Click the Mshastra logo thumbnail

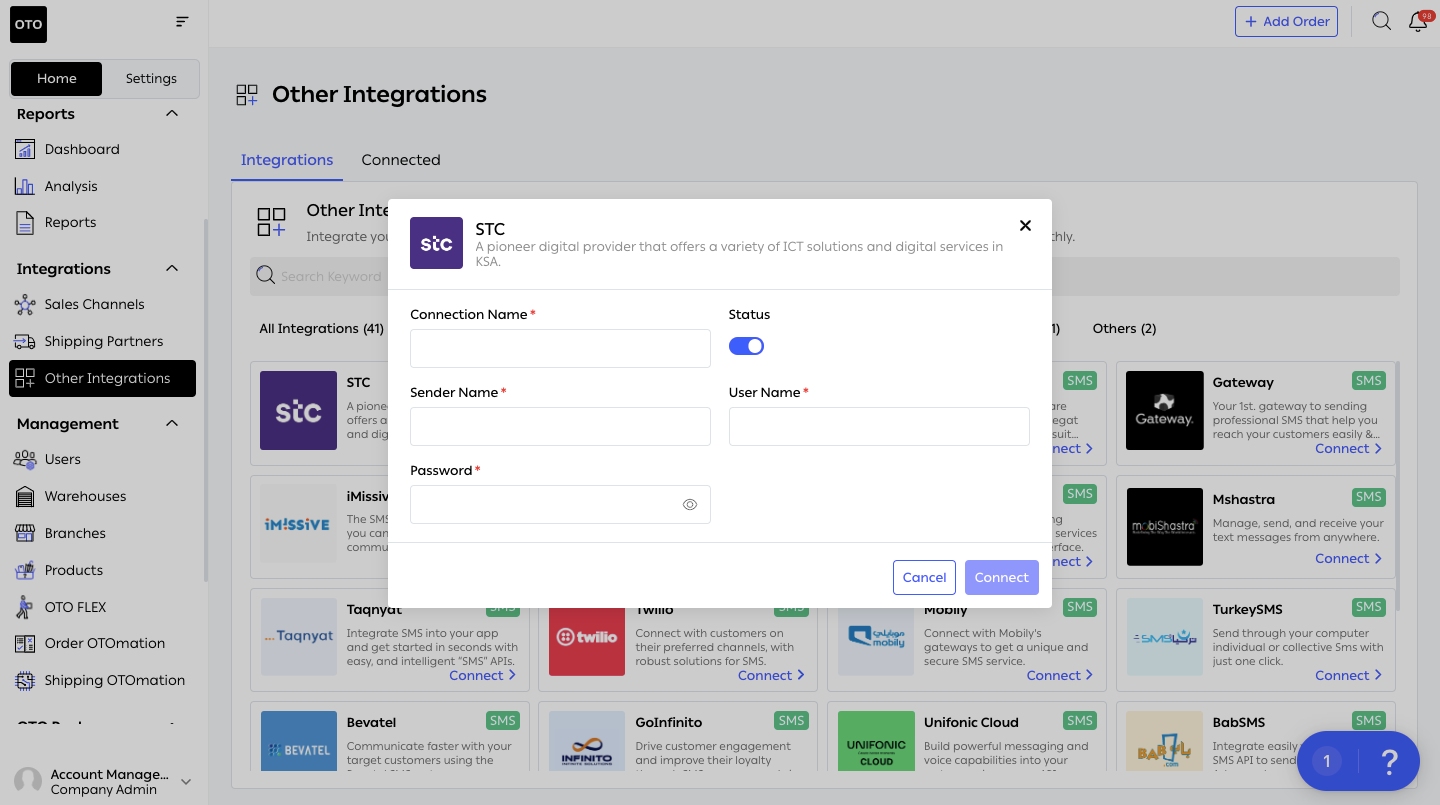pos(1164,526)
